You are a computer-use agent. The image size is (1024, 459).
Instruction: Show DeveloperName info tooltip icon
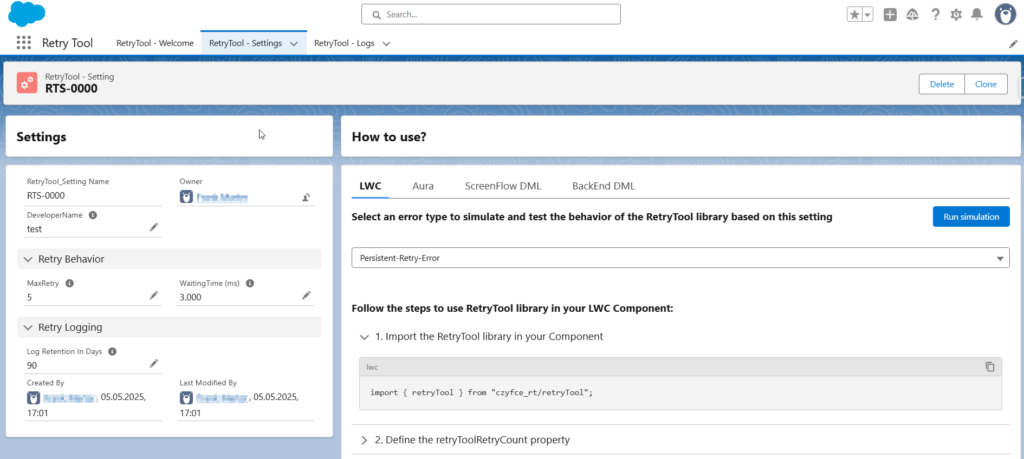pyautogui.click(x=93, y=214)
